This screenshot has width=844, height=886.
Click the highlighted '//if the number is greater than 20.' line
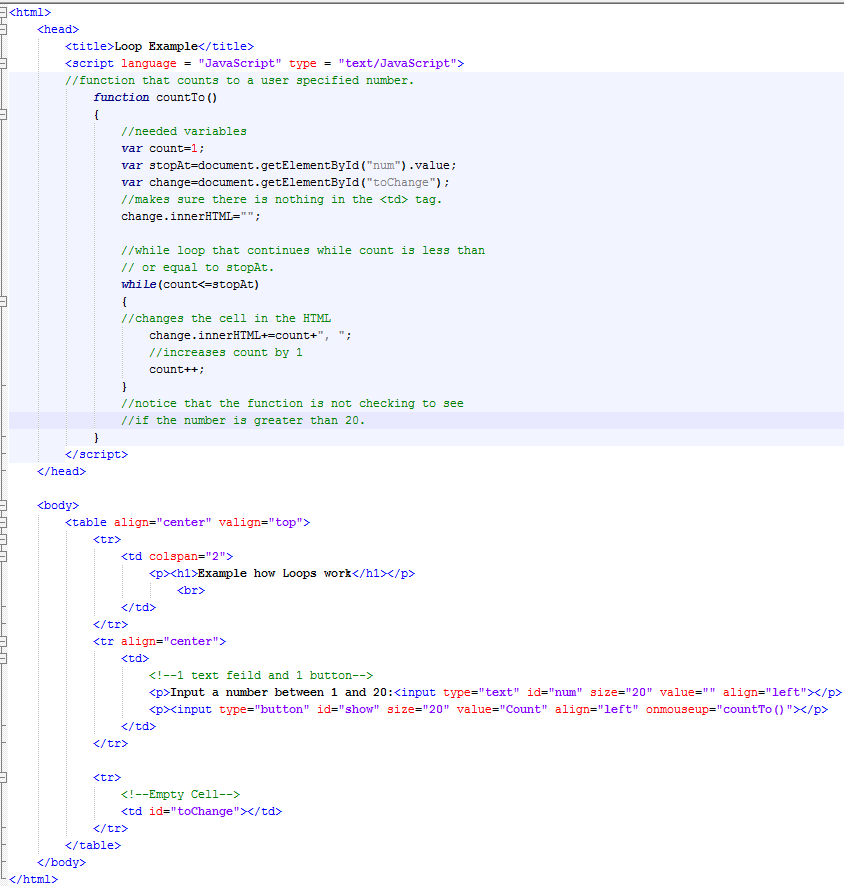point(243,420)
